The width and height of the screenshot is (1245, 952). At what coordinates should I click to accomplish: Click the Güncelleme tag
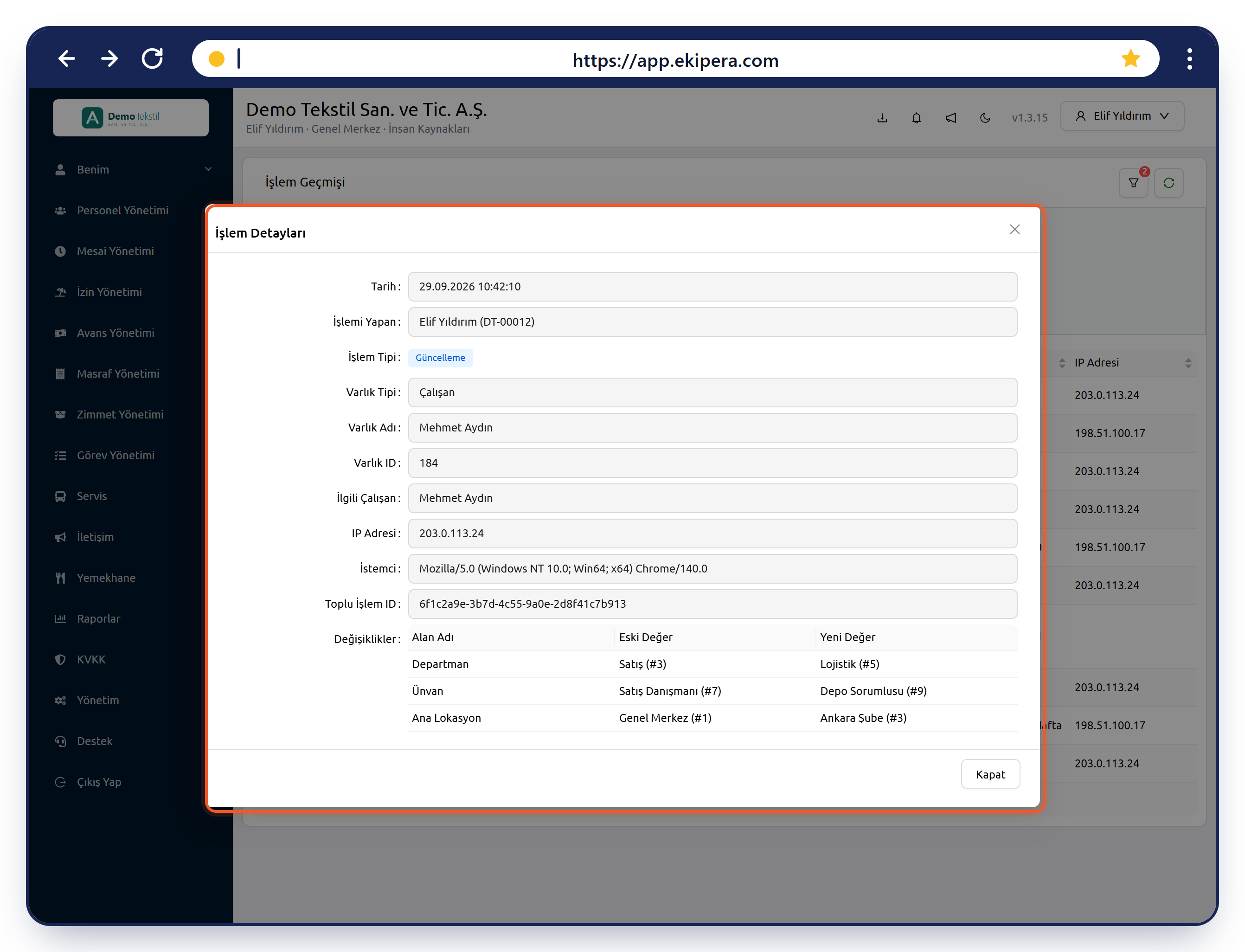440,358
